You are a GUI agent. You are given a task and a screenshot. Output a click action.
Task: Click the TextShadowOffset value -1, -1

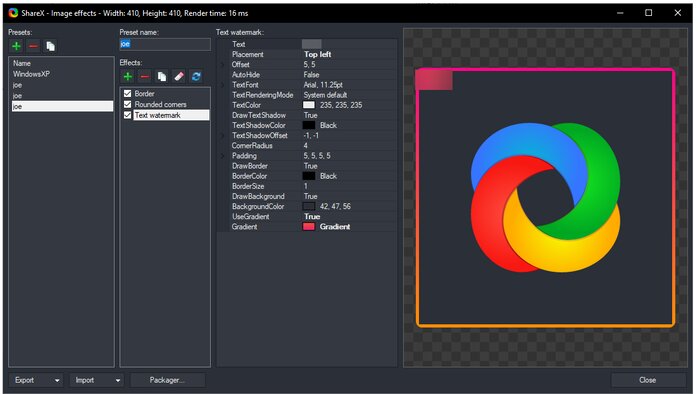pyautogui.click(x=311, y=136)
